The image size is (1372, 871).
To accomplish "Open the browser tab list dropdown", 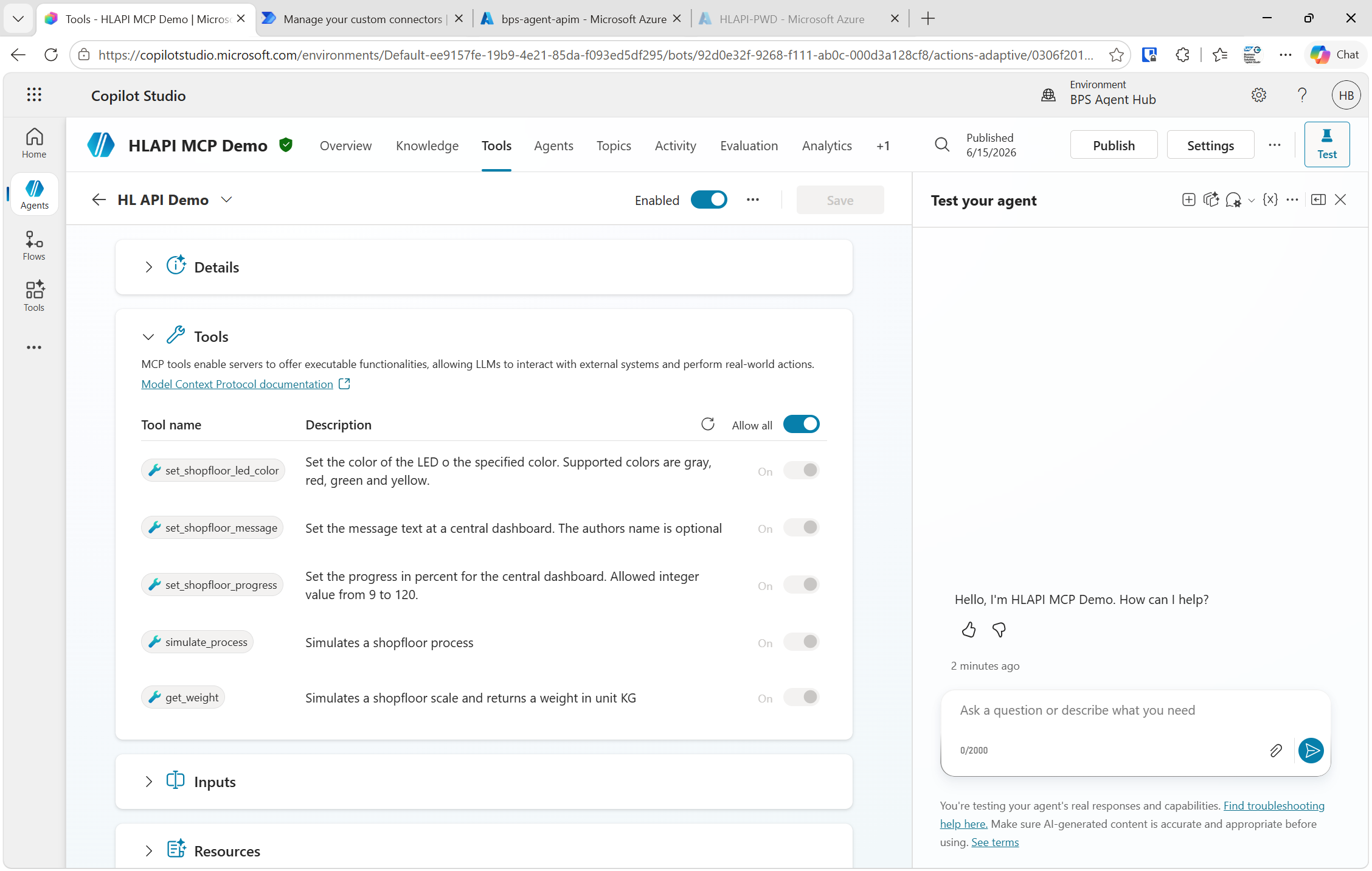I will tap(18, 18).
